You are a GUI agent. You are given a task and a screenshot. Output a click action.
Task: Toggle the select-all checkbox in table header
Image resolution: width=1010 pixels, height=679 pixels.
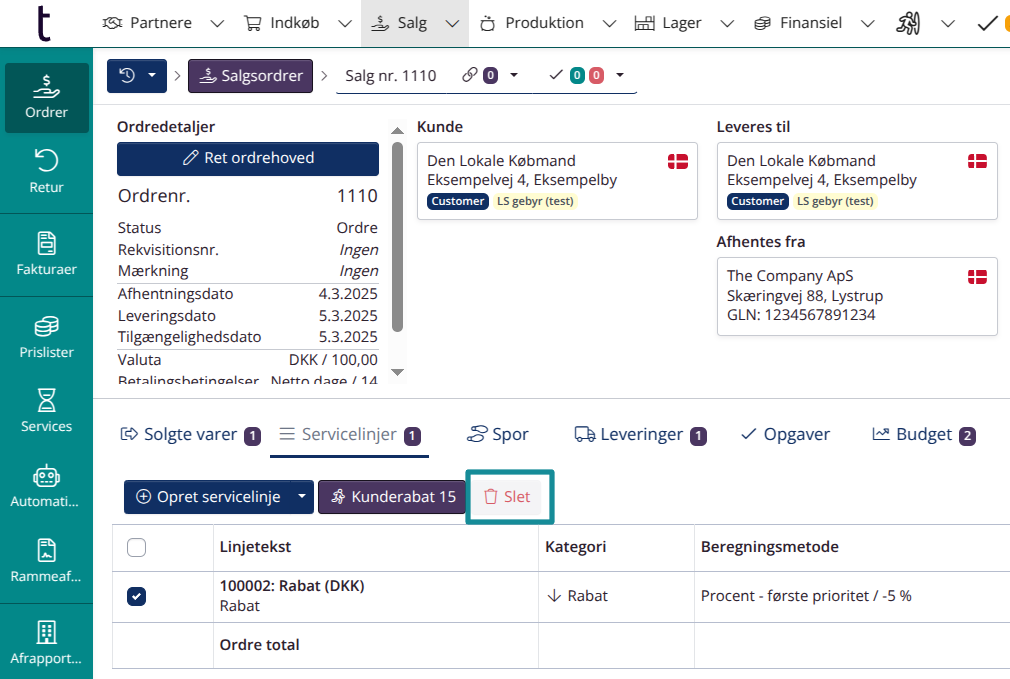(x=137, y=547)
